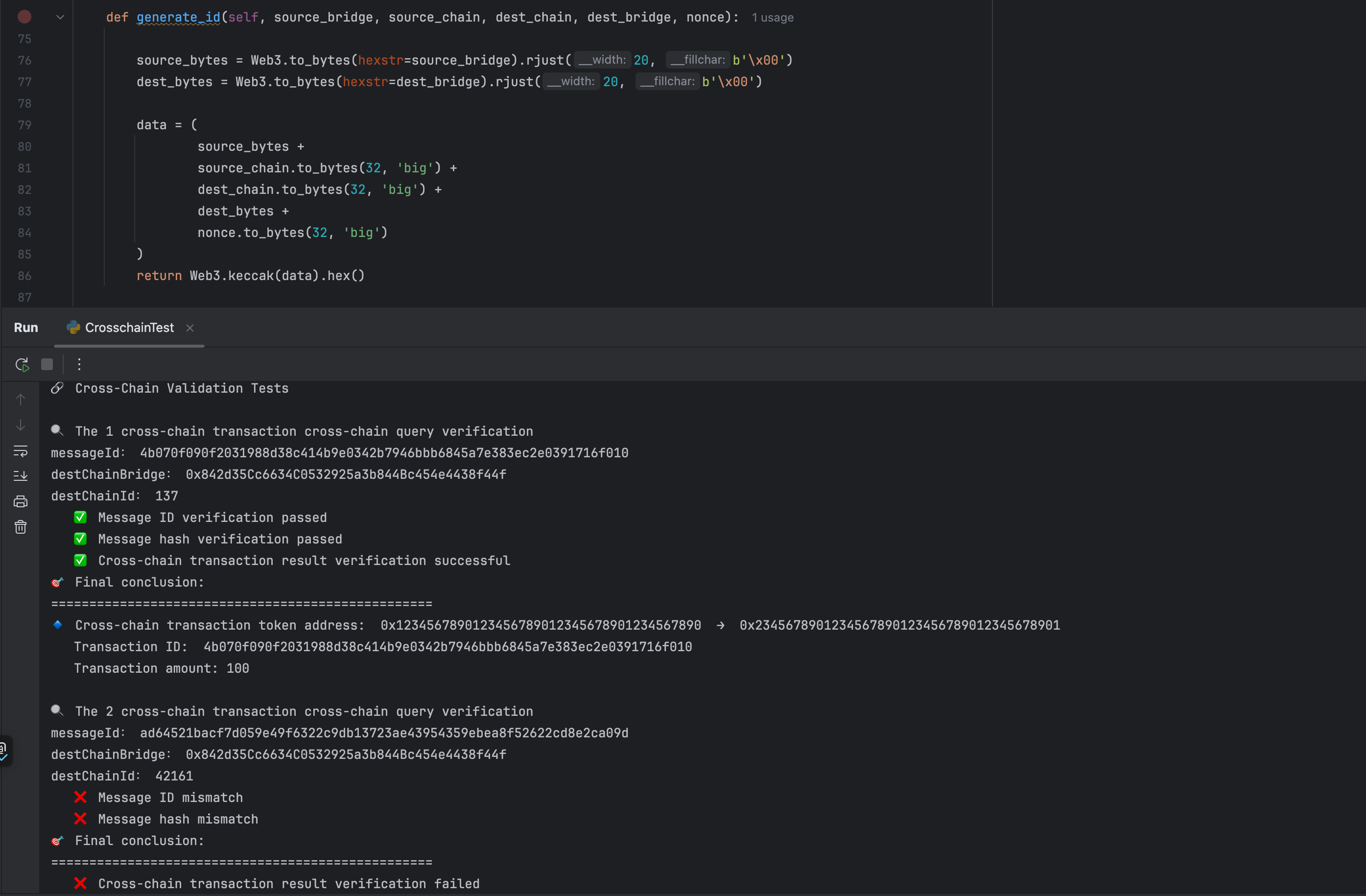Clear all console output with trash icon
Image resolution: width=1366 pixels, height=896 pixels.
[21, 527]
